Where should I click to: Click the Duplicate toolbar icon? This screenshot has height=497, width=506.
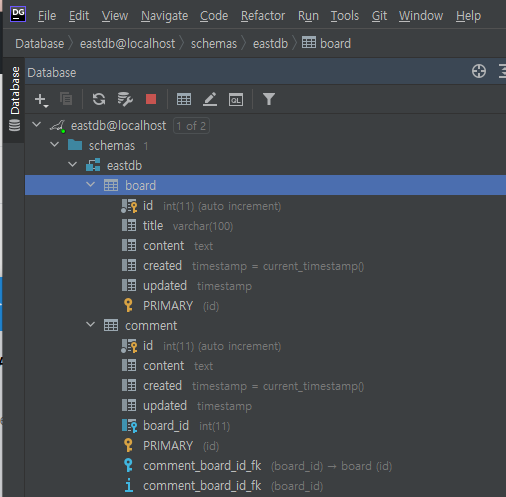point(66,99)
